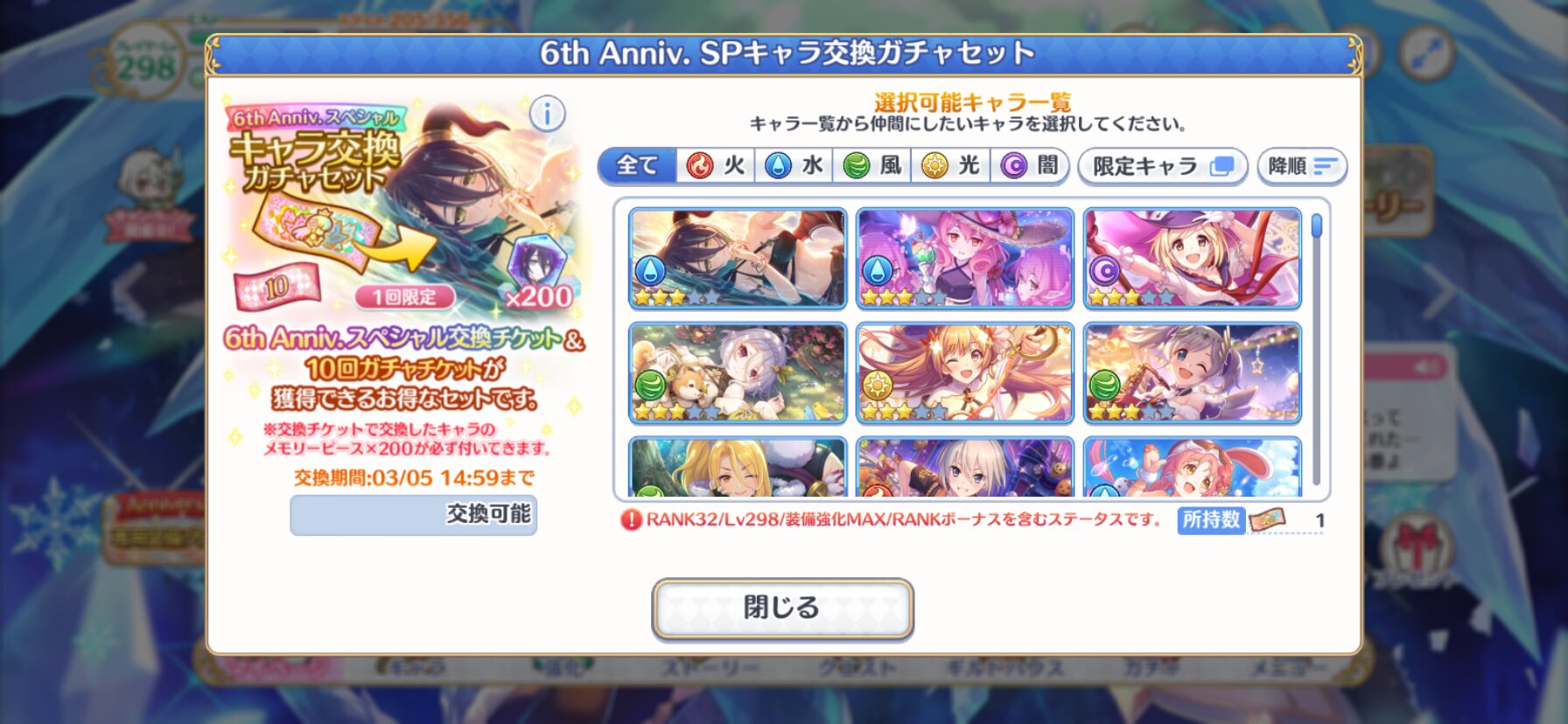Screen dimensions: 1568x724
Task: Choose the silver-haired wind character with dog
Action: point(738,372)
